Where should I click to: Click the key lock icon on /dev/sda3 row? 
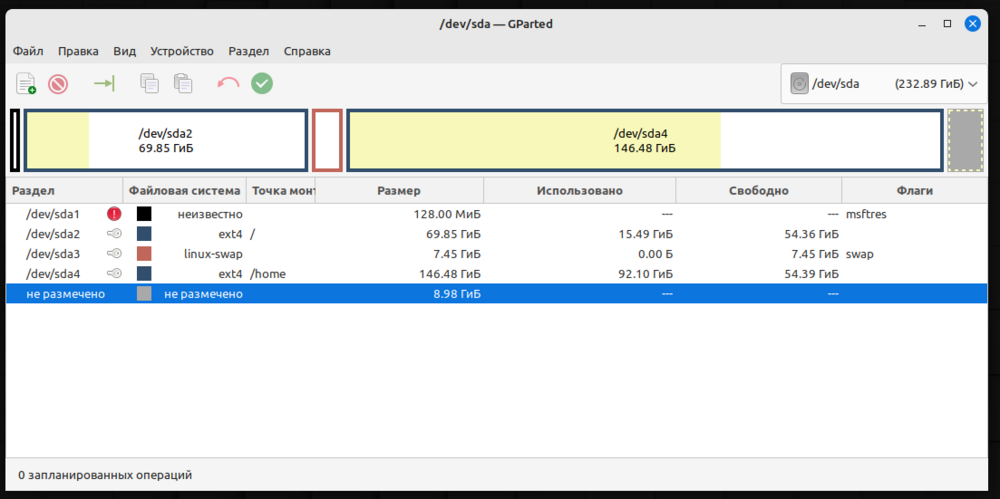[x=114, y=254]
